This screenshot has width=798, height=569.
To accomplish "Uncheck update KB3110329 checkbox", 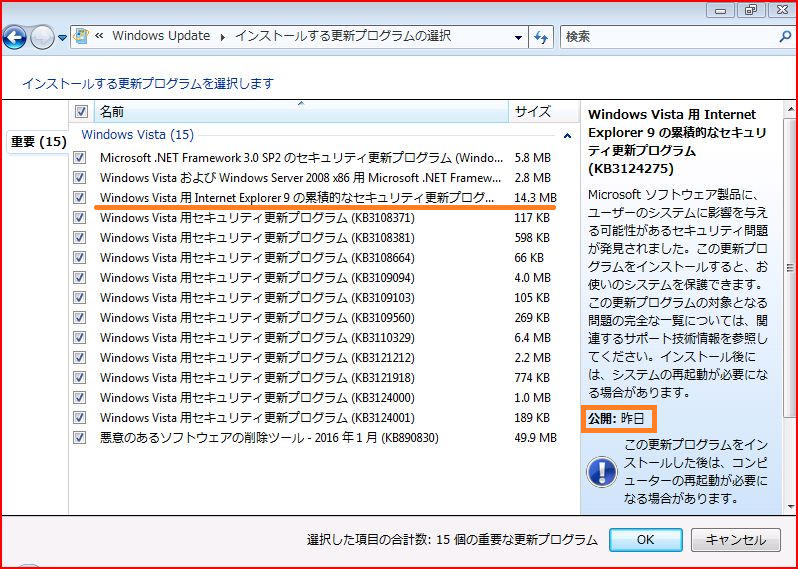I will point(79,337).
